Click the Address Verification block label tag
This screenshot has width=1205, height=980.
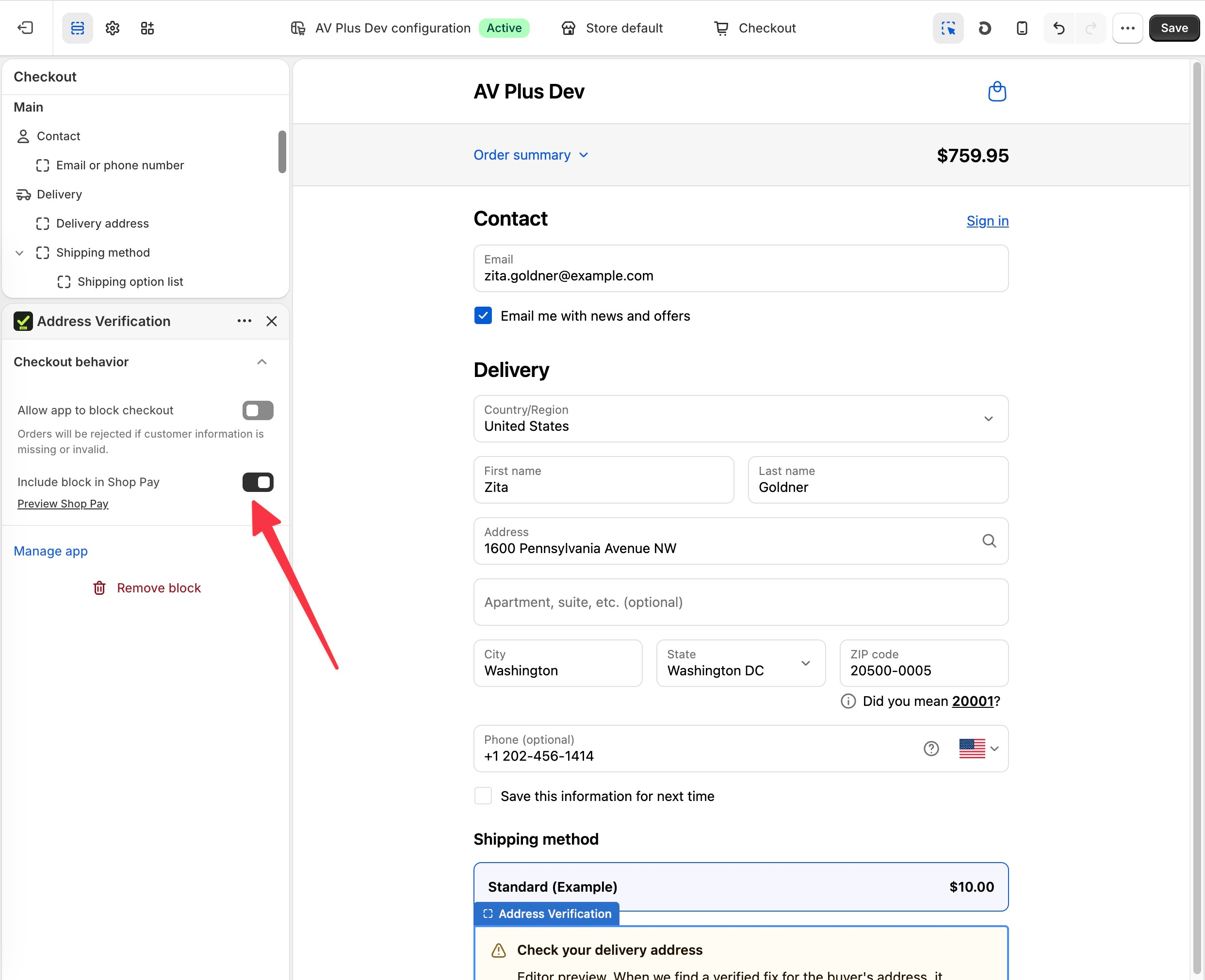(x=547, y=914)
